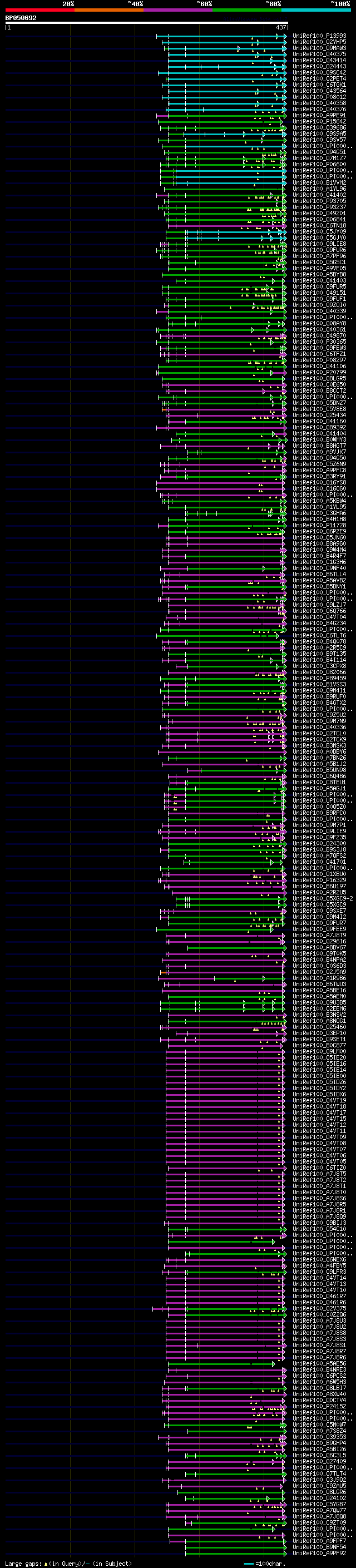Select the UniRef100_Q41402 label
356x1568 pixels.
coord(319,195)
